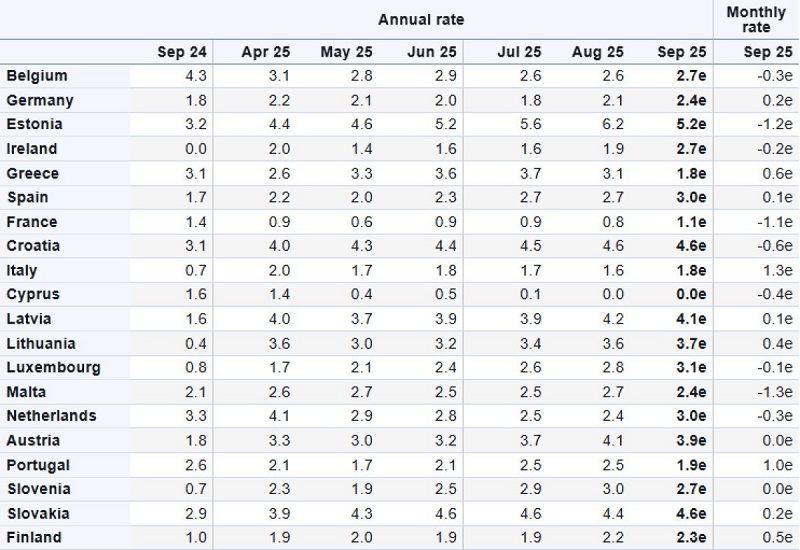Click the Luxembourg row label
800x550 pixels.
tap(53, 368)
